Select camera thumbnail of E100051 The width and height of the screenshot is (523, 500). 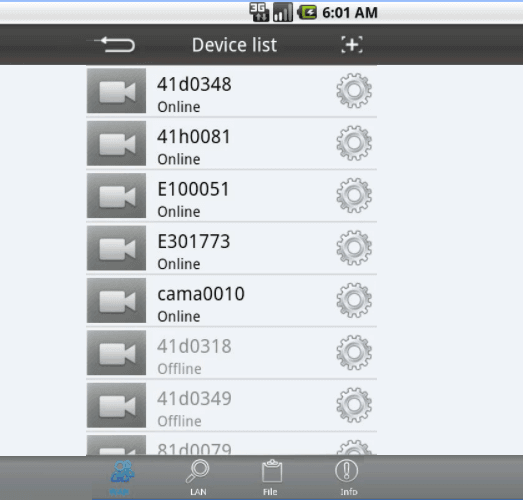116,195
